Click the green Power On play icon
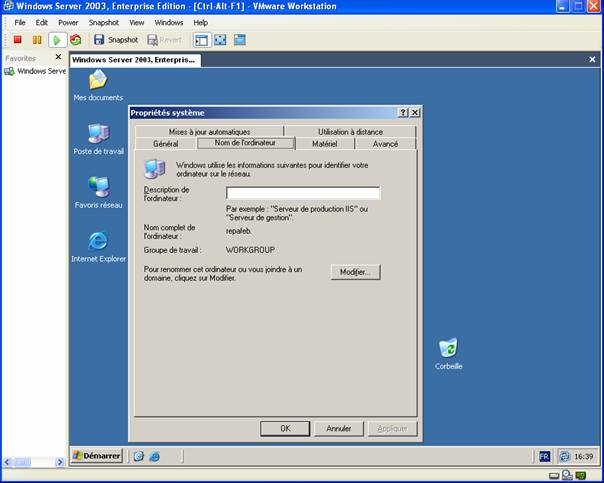 57,40
